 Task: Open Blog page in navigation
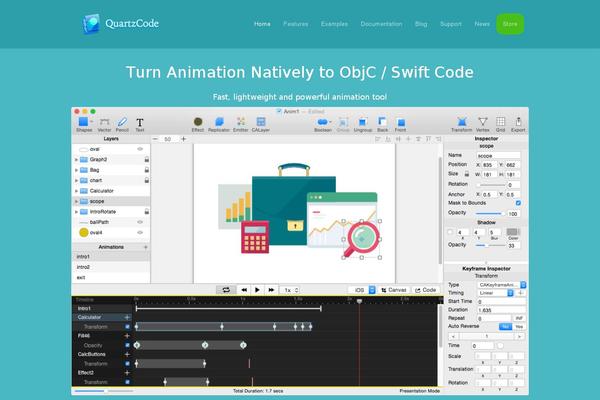pos(421,24)
